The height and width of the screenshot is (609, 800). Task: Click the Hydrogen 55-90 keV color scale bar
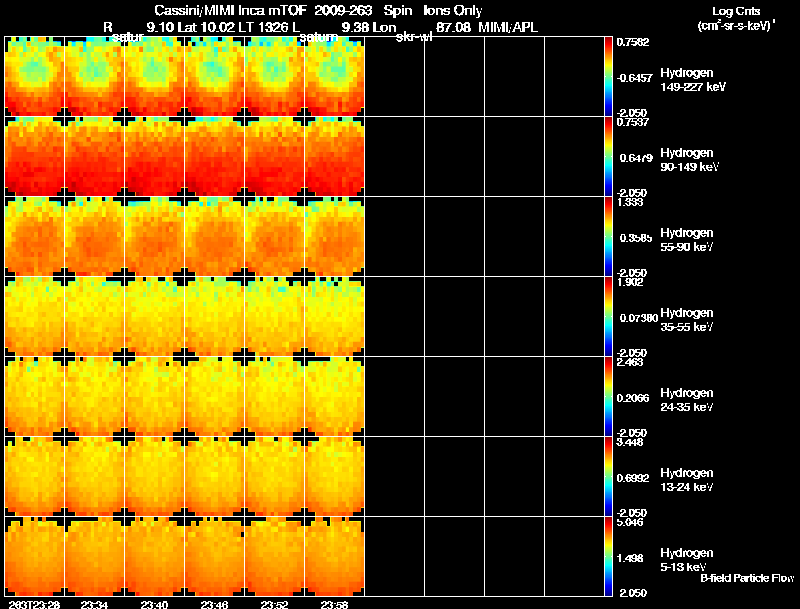click(608, 237)
